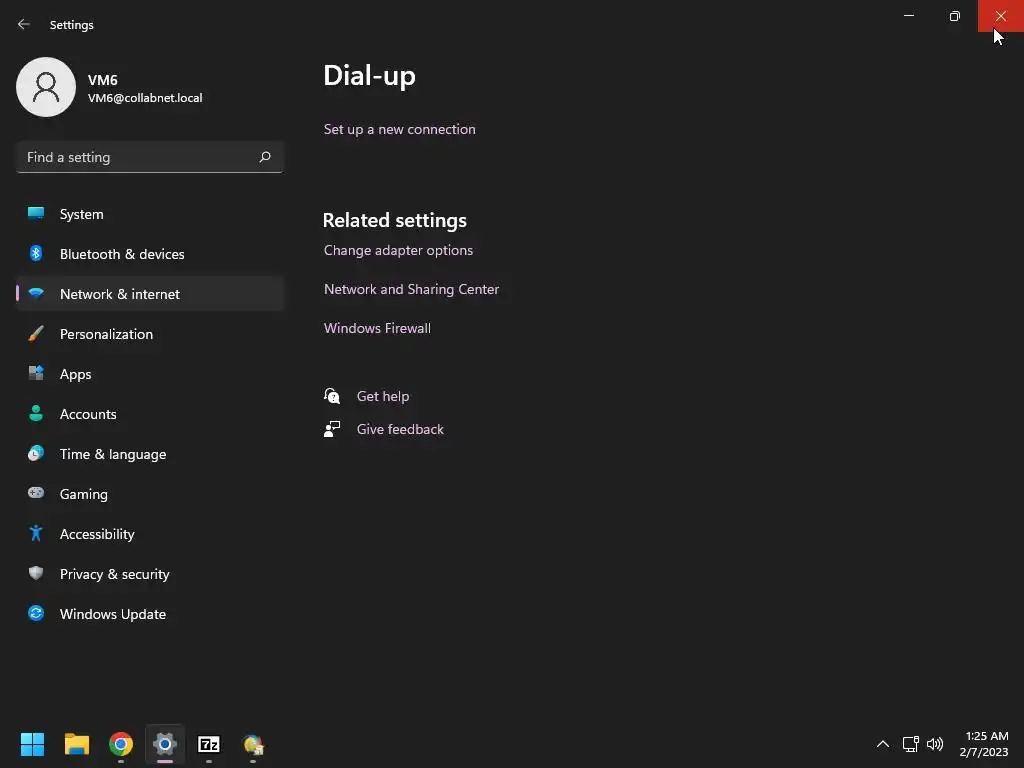
Task: Open Network and Sharing Center link
Action: 411,289
